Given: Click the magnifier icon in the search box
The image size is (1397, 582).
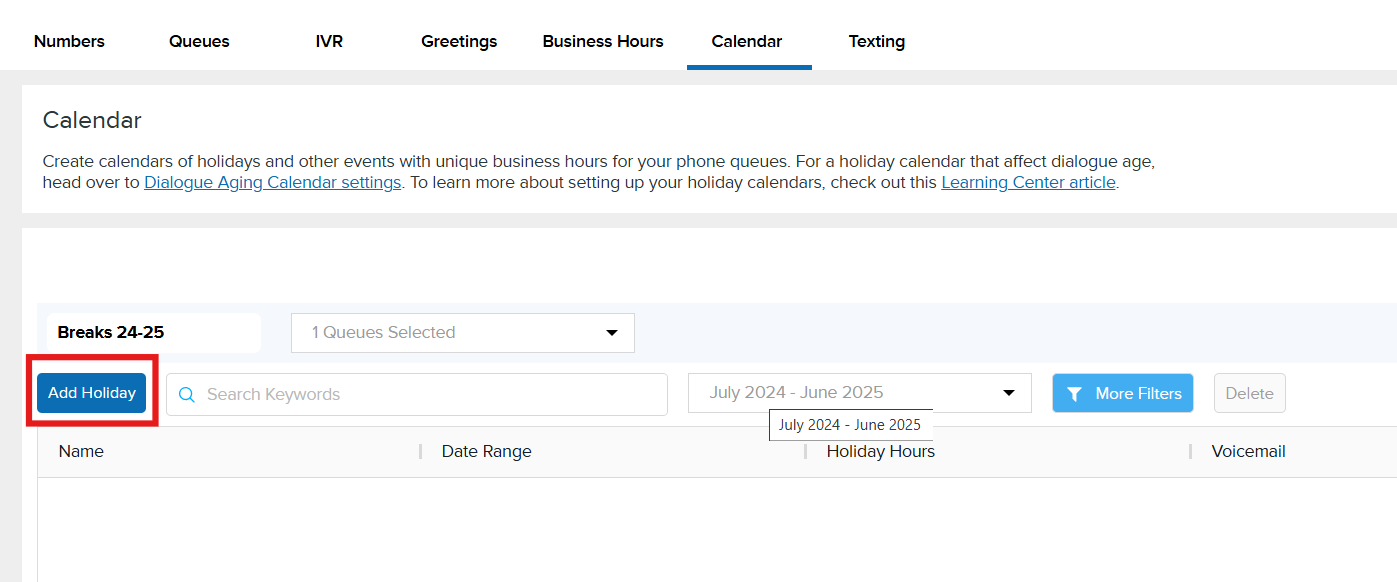Looking at the screenshot, I should (x=186, y=395).
